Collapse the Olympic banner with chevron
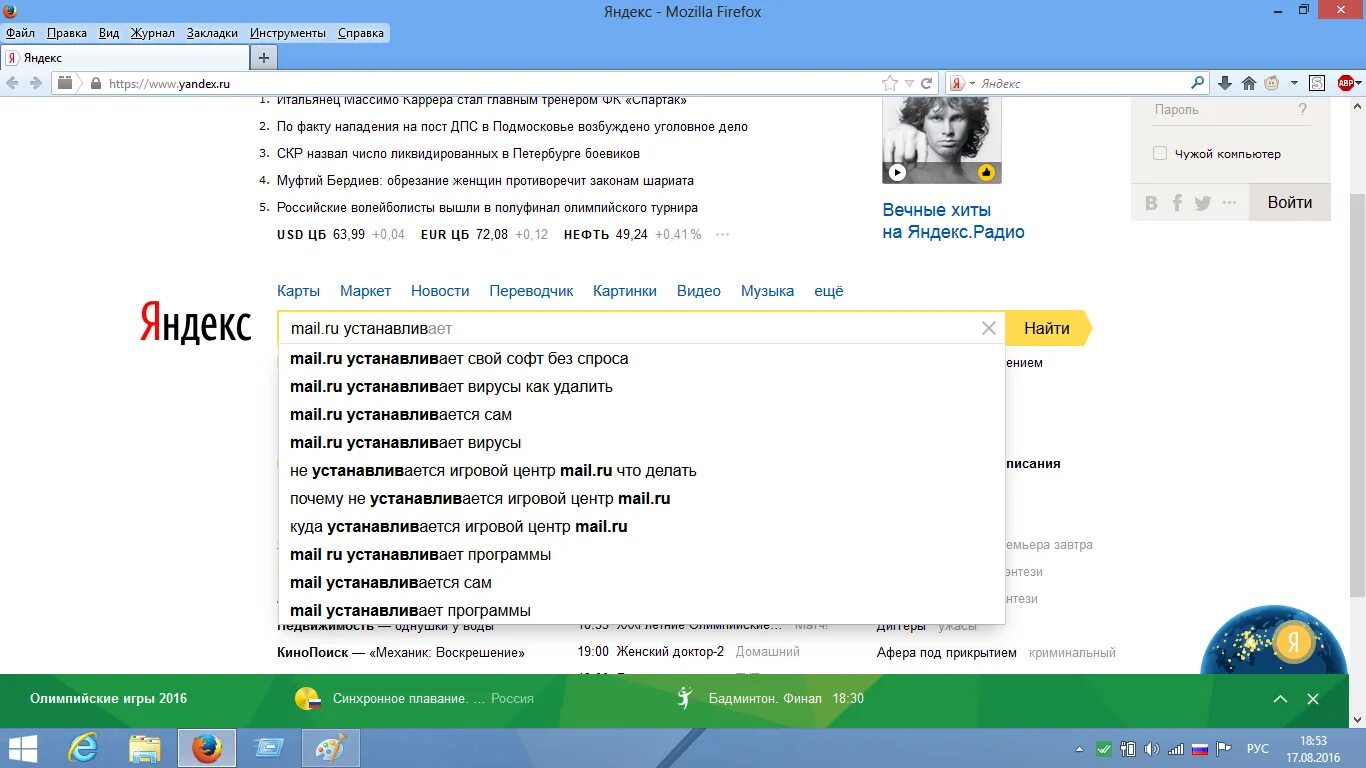1366x768 pixels. coord(1280,699)
